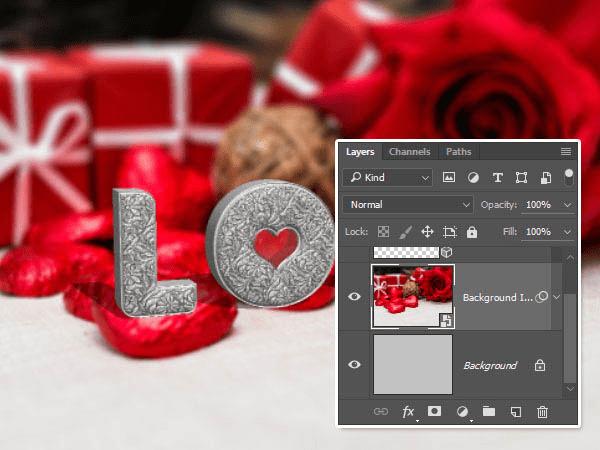Filter for smart object layers icon
The width and height of the screenshot is (600, 450).
click(546, 178)
